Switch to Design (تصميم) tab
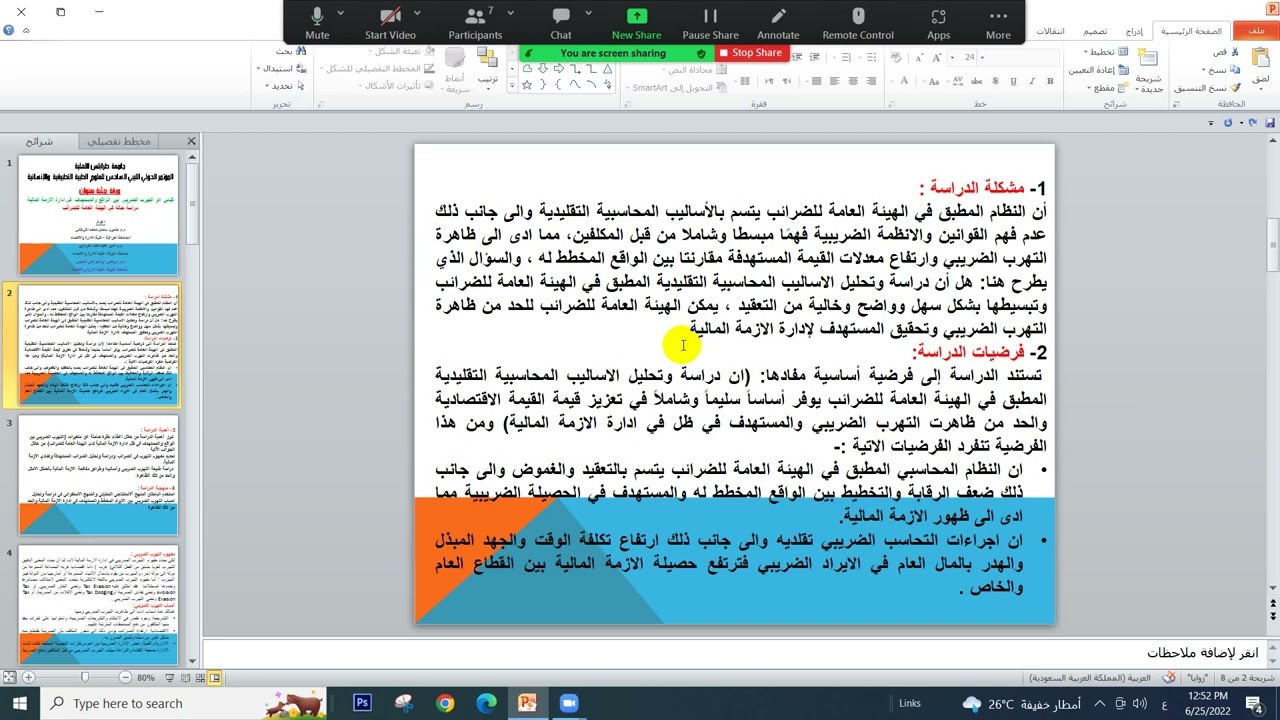 pyautogui.click(x=1095, y=31)
